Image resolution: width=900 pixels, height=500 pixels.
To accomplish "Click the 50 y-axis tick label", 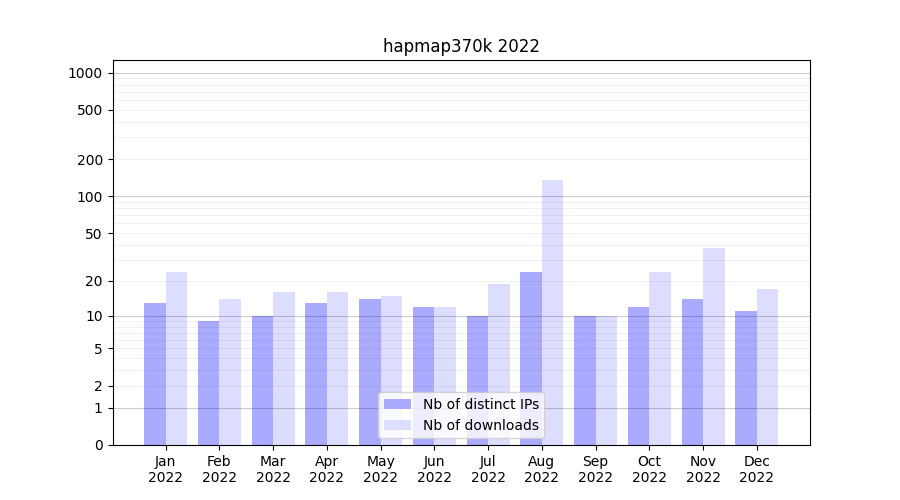I will pyautogui.click(x=92, y=234).
